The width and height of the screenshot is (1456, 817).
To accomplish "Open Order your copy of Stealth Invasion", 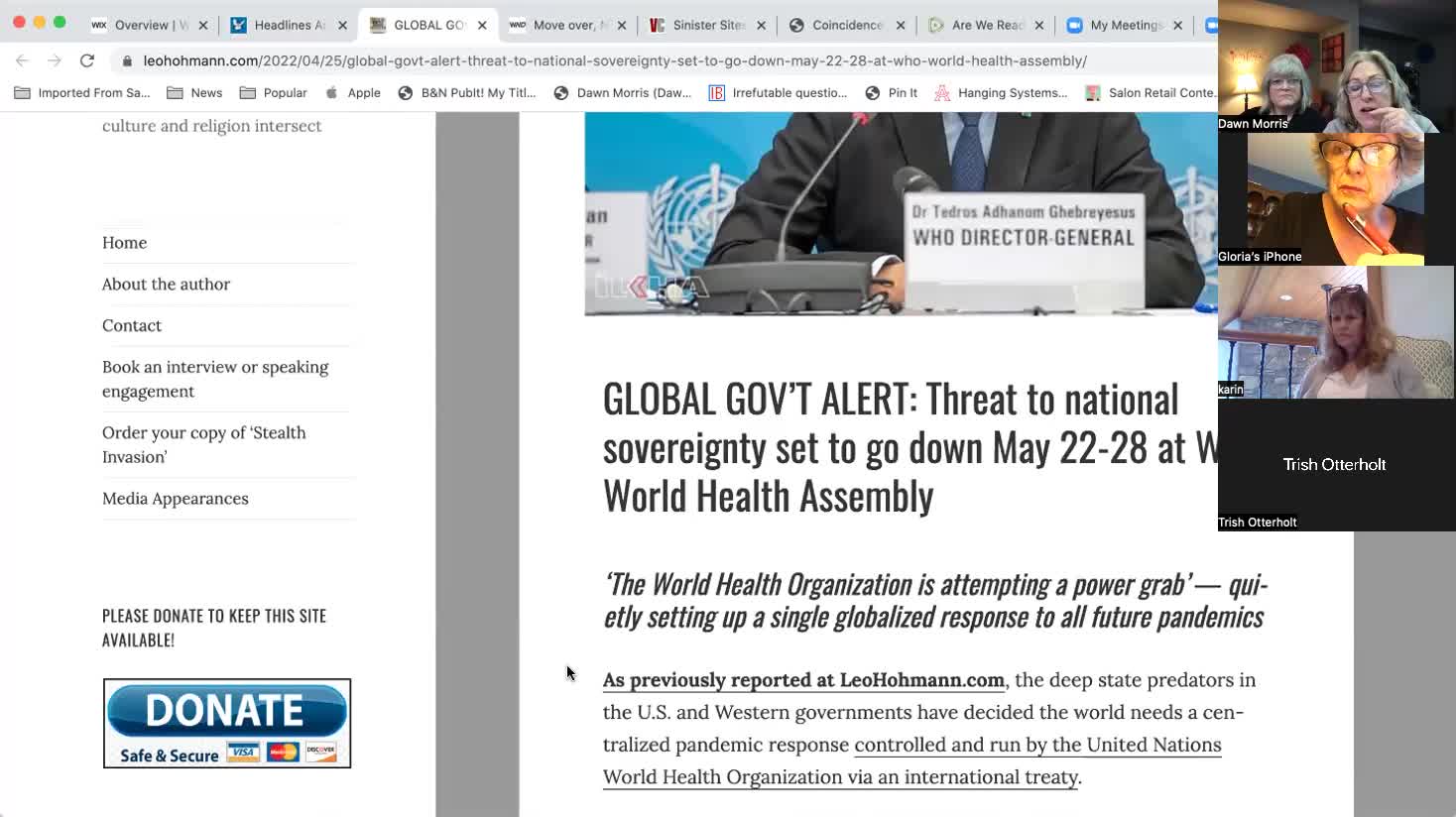I will coord(204,444).
